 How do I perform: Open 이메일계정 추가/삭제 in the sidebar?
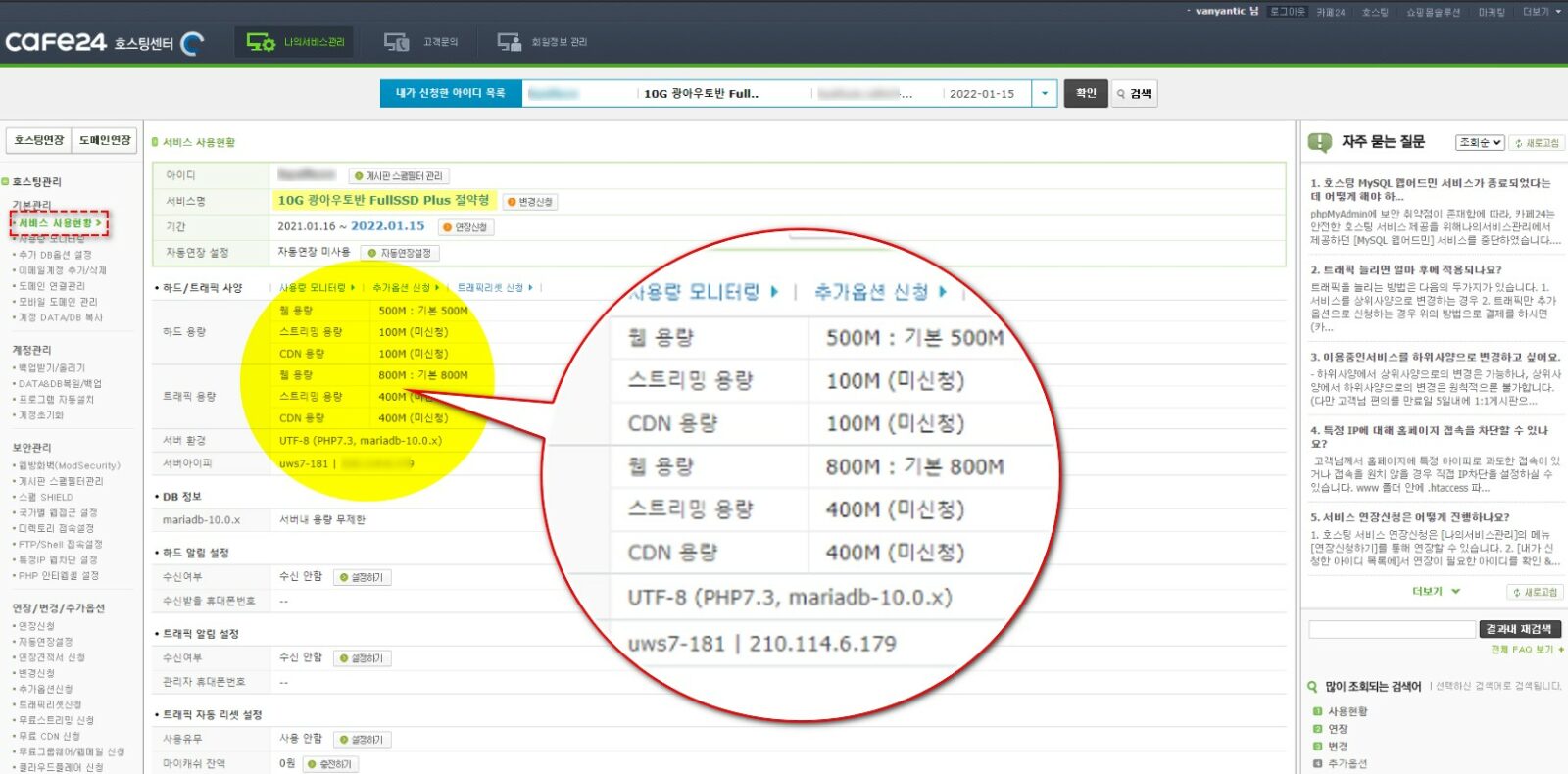click(62, 270)
